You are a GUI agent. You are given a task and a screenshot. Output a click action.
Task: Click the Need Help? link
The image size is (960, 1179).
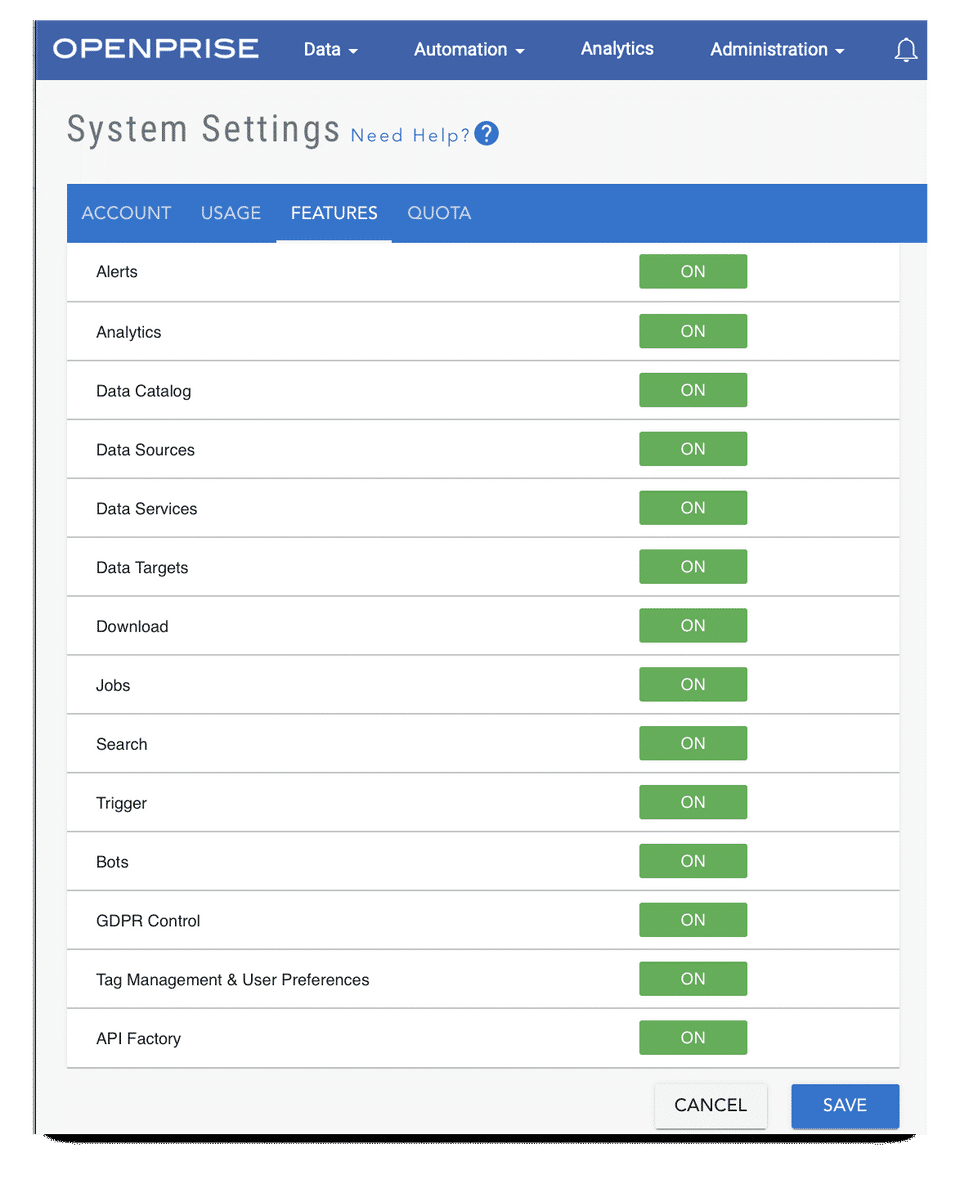tap(410, 136)
